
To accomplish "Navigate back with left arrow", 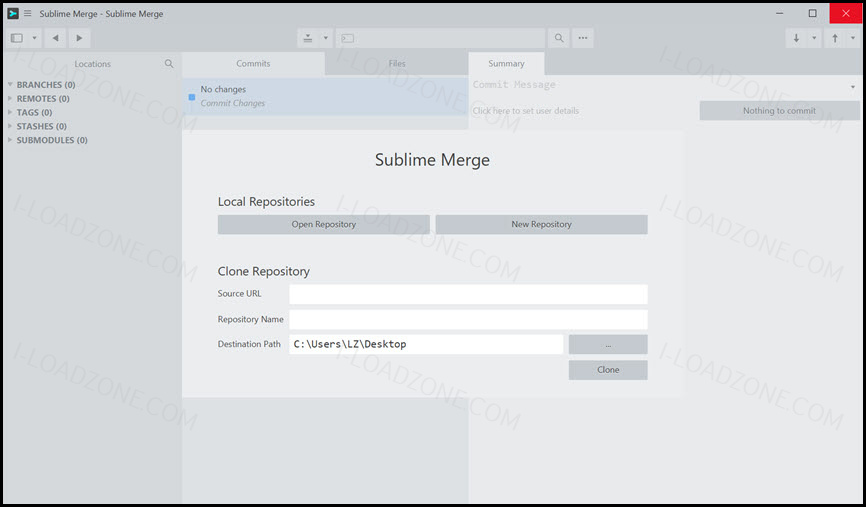I will coord(55,38).
